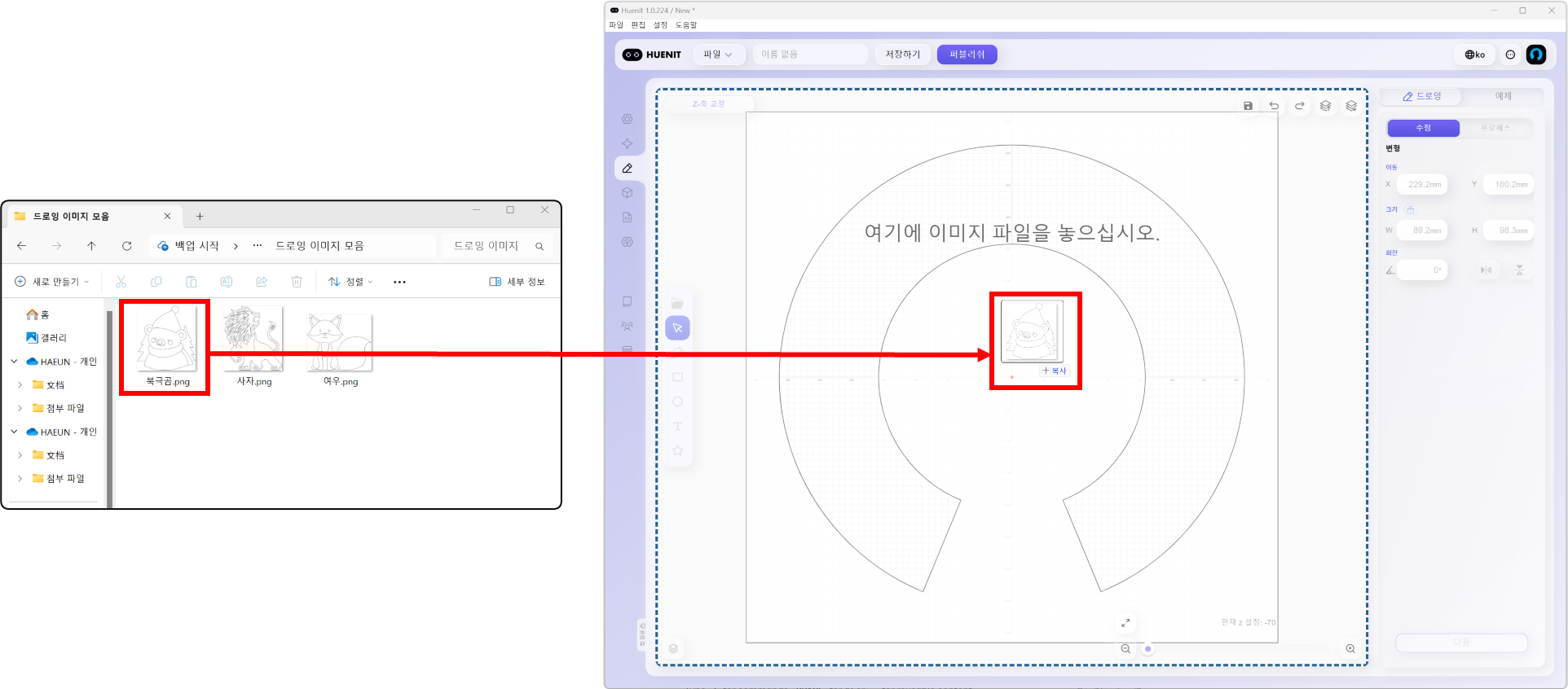Expand the 새로 만들기 dropdown in Explorer
Screen dimensions: 1568x689
point(52,282)
